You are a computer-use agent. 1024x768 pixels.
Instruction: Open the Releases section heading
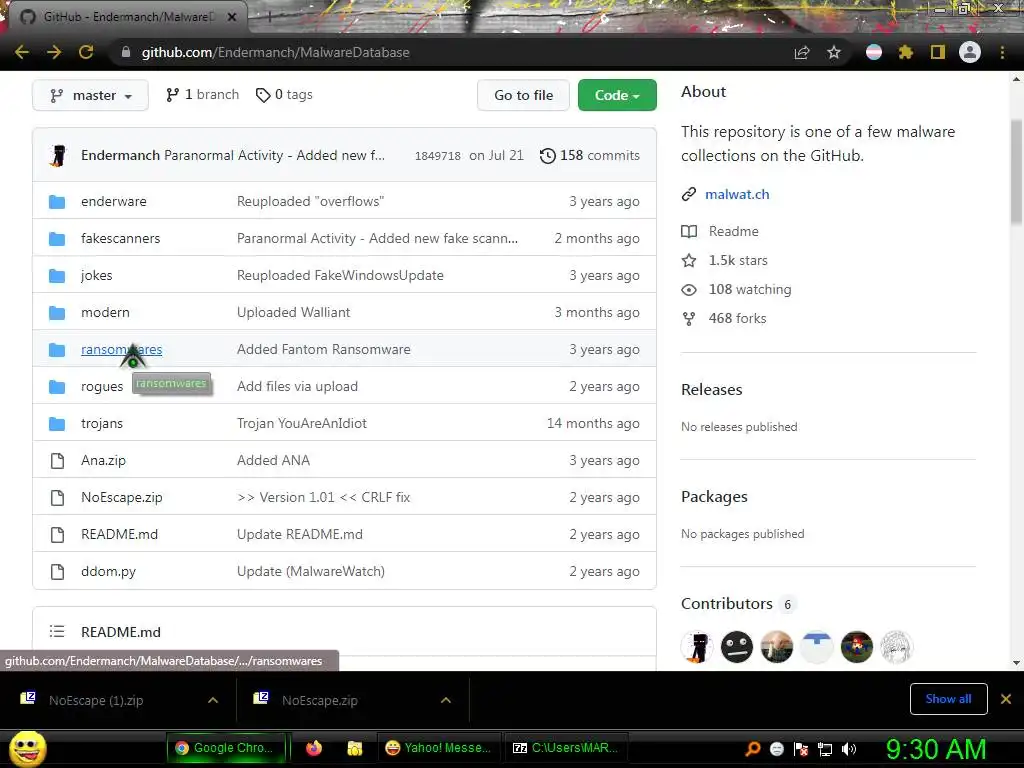[x=711, y=390]
